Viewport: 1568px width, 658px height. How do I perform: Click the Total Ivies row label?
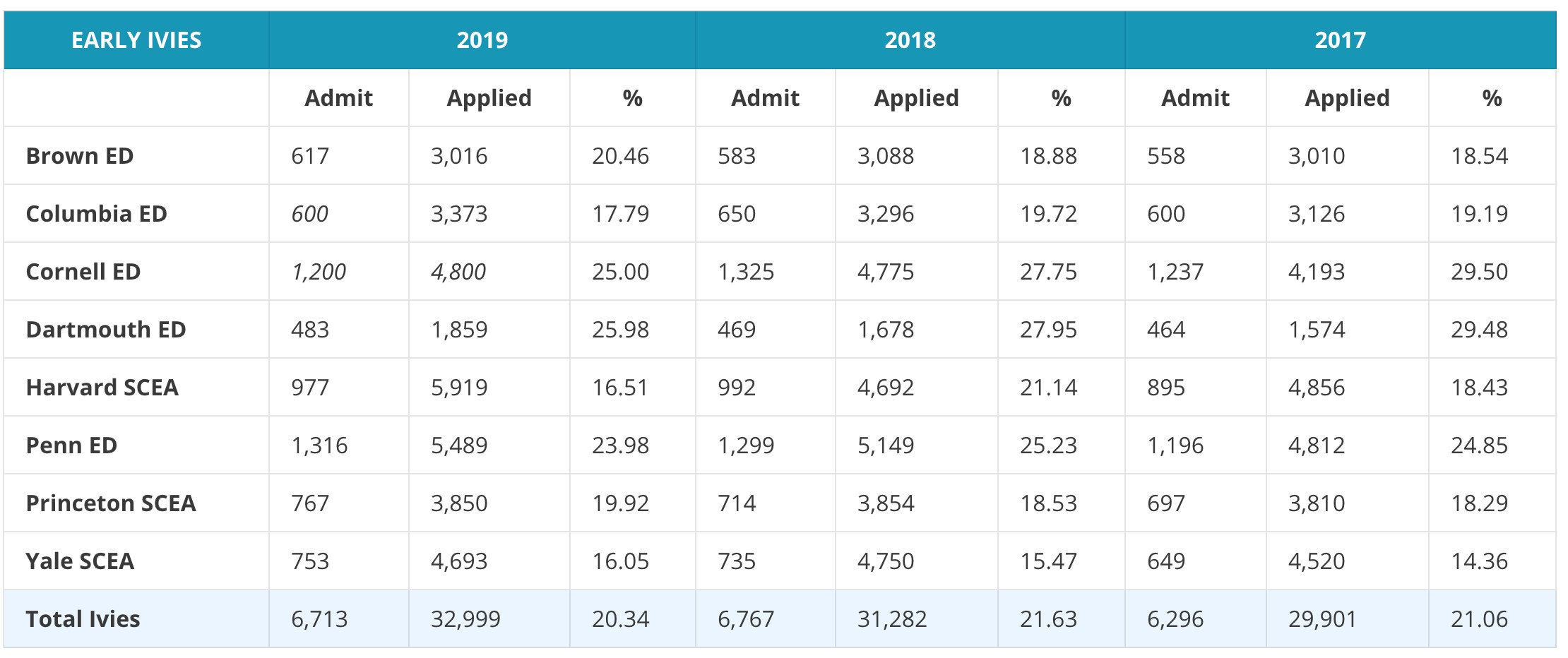[x=83, y=619]
